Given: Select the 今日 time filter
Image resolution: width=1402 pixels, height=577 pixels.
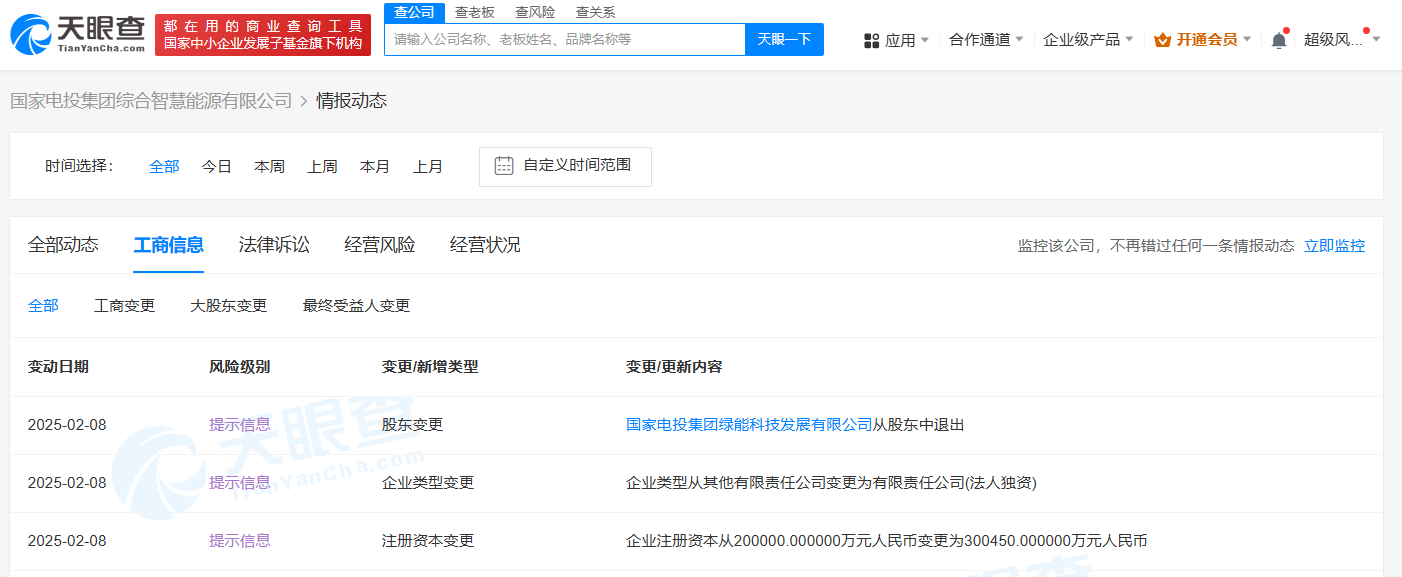Looking at the screenshot, I should [217, 166].
